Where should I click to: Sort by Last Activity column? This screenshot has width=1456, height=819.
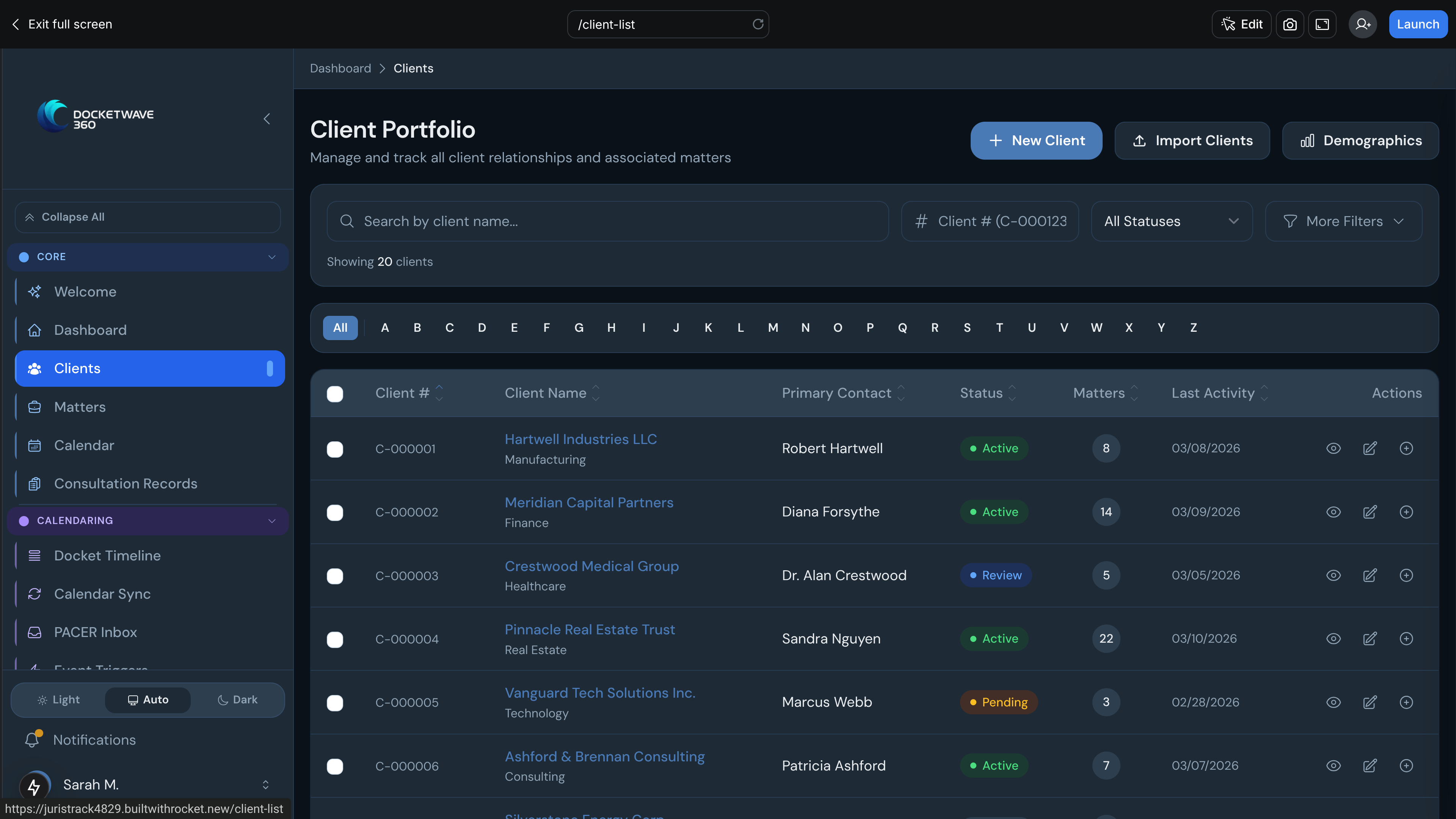1220,393
